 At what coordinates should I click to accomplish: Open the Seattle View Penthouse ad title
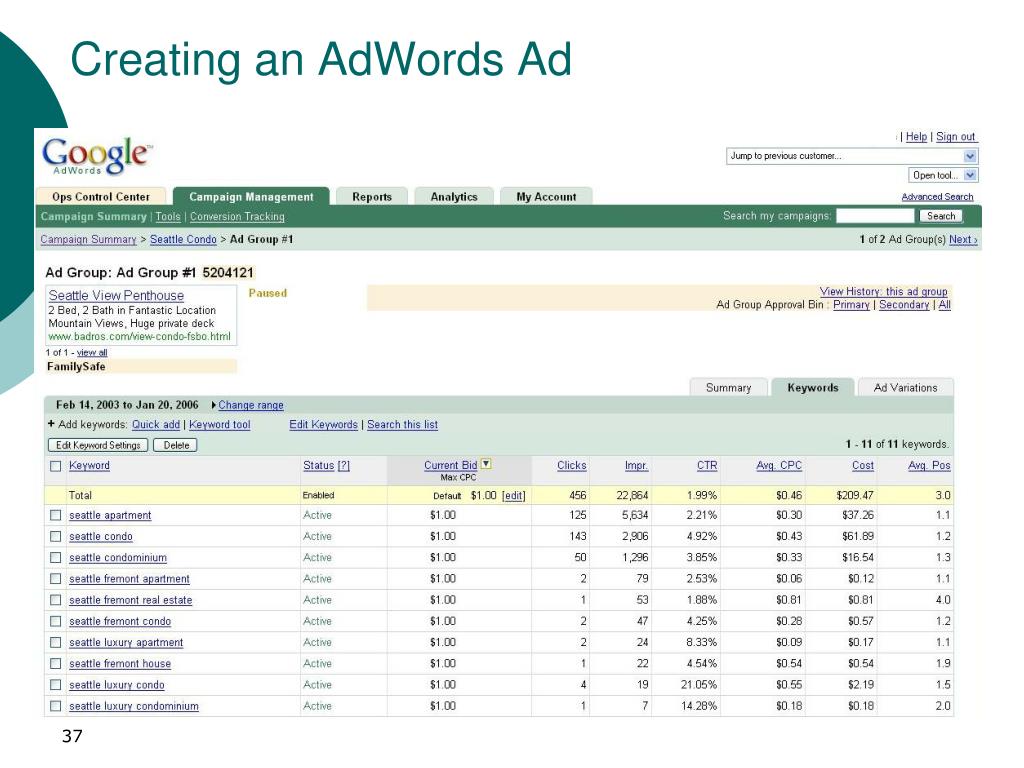[116, 295]
